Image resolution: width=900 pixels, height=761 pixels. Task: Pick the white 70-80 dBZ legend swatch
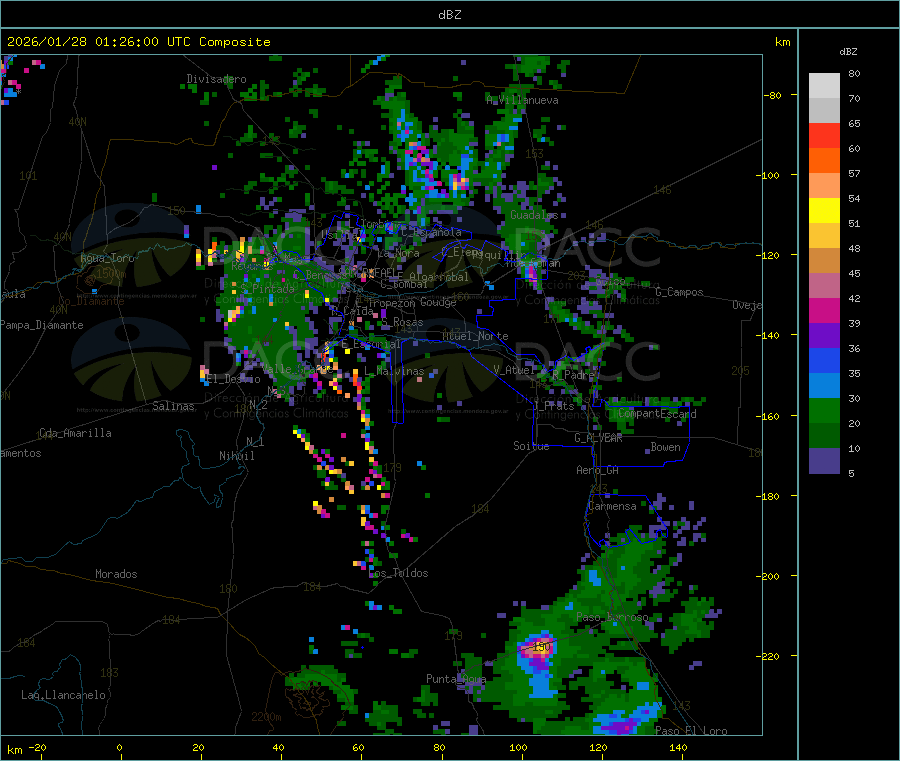pos(824,86)
